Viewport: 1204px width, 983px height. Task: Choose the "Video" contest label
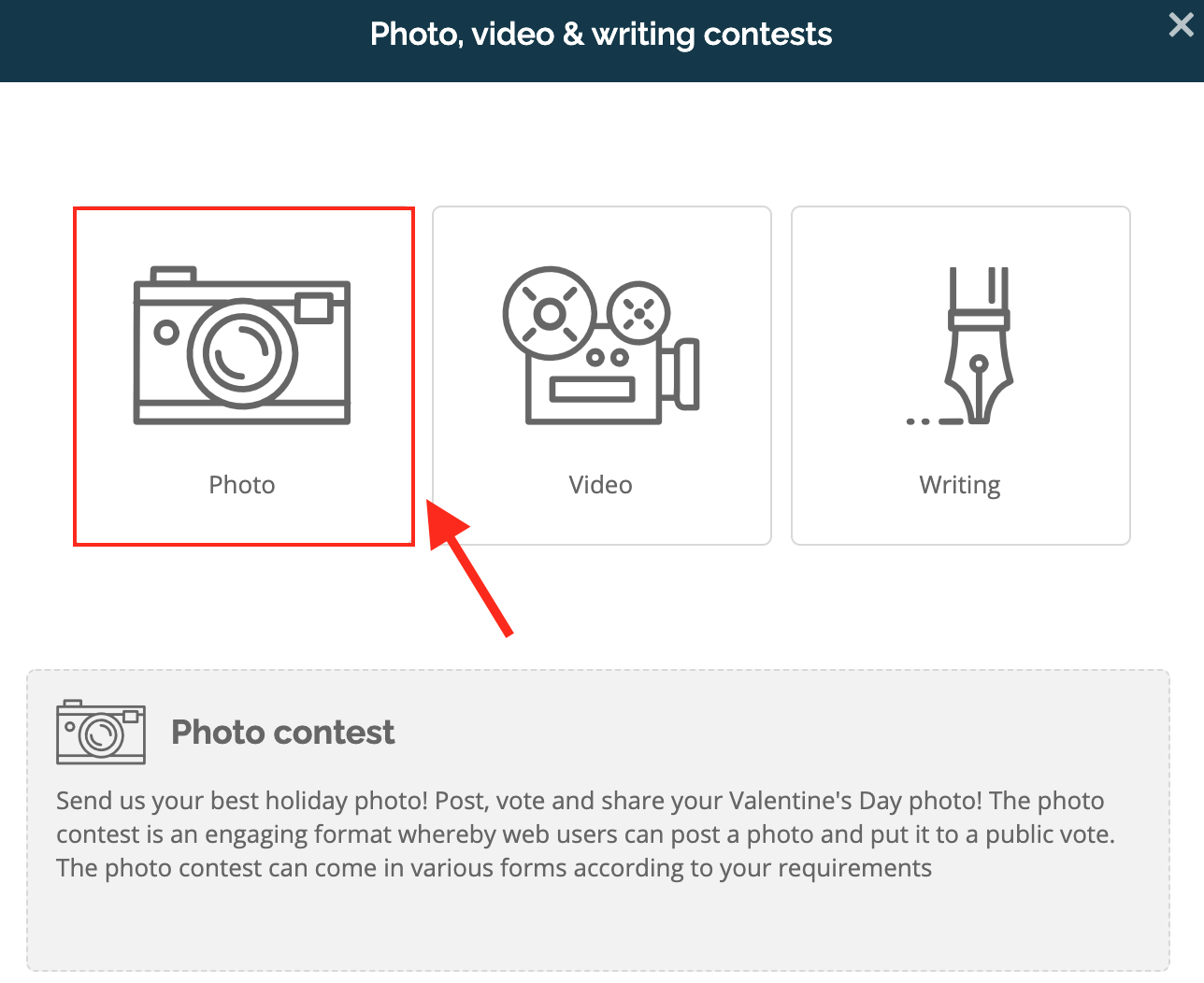601,485
